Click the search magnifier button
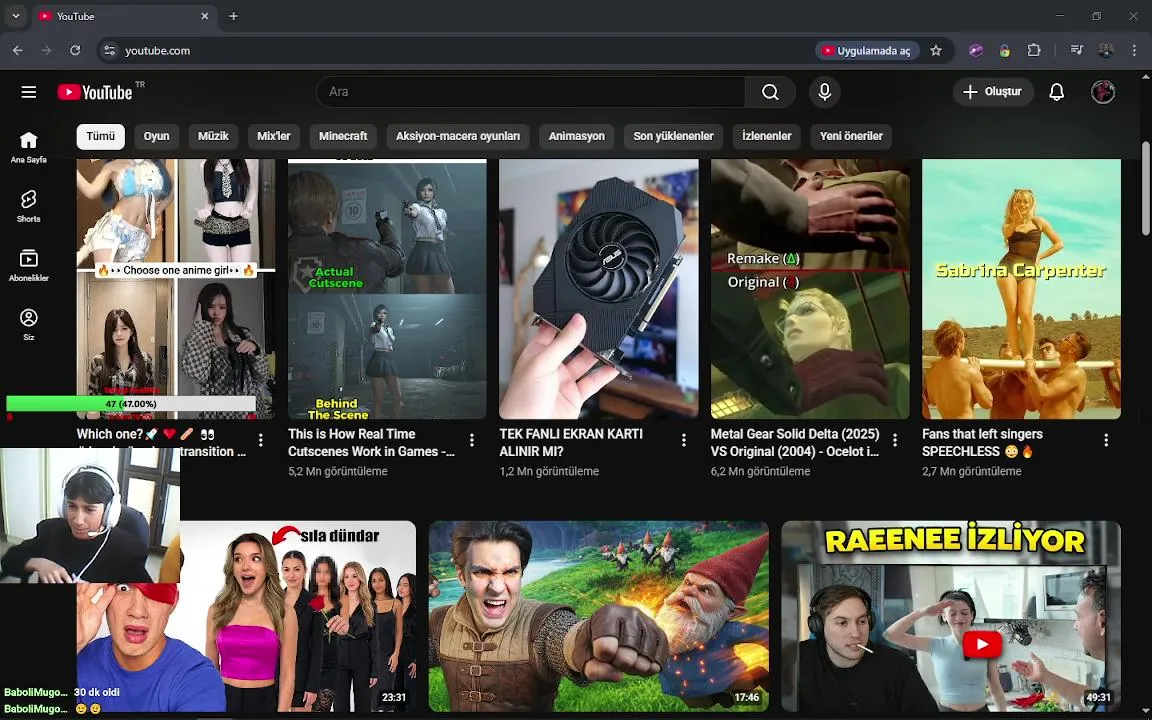This screenshot has height=720, width=1152. tap(770, 92)
